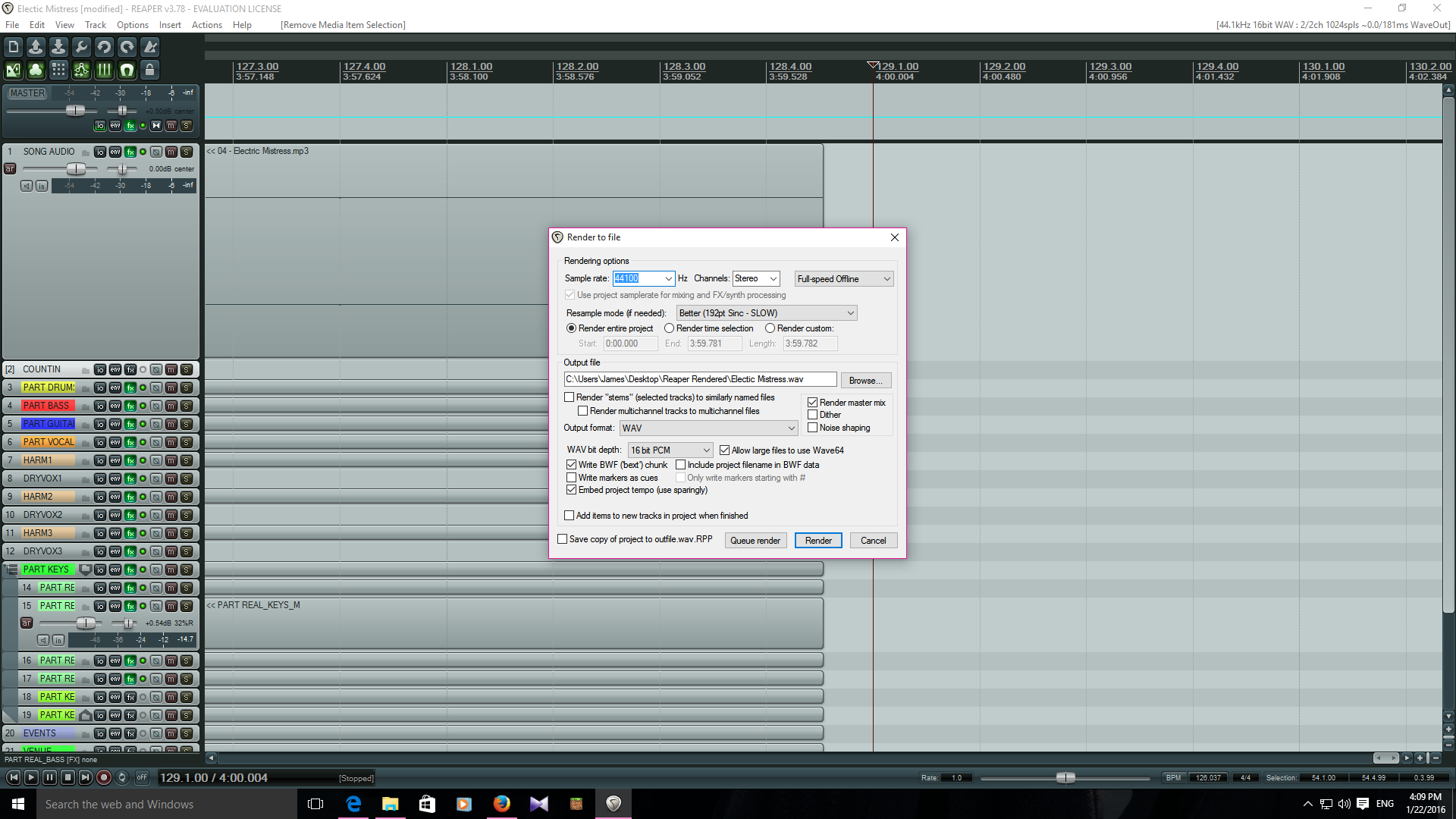Click the New Project toolbar icon
The width and height of the screenshot is (1456, 819).
click(14, 47)
